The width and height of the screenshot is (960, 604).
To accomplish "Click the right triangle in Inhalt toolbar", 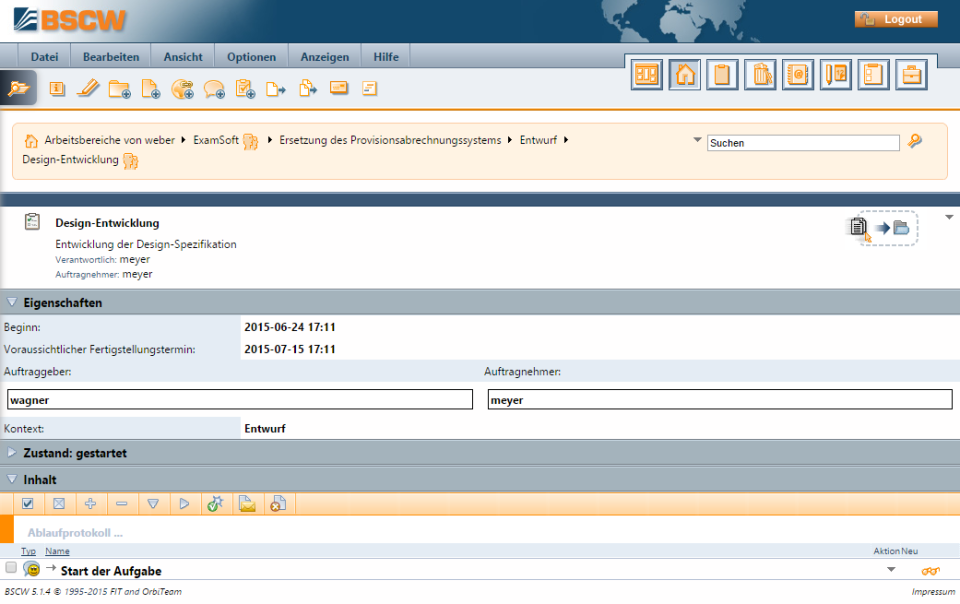I will (184, 504).
